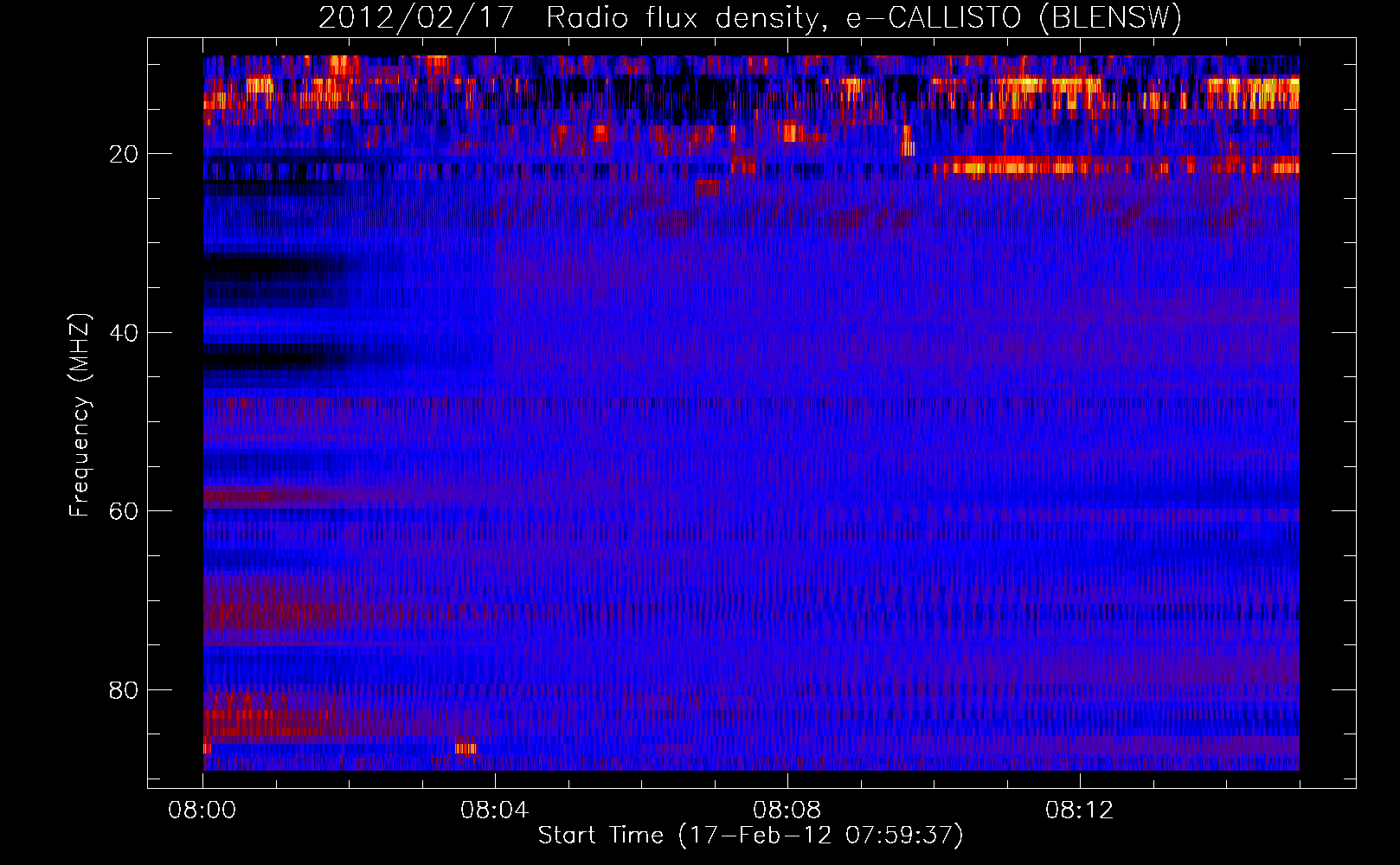Select the Frequency (MHZ) axis label
The image size is (1400, 865).
click(79, 415)
